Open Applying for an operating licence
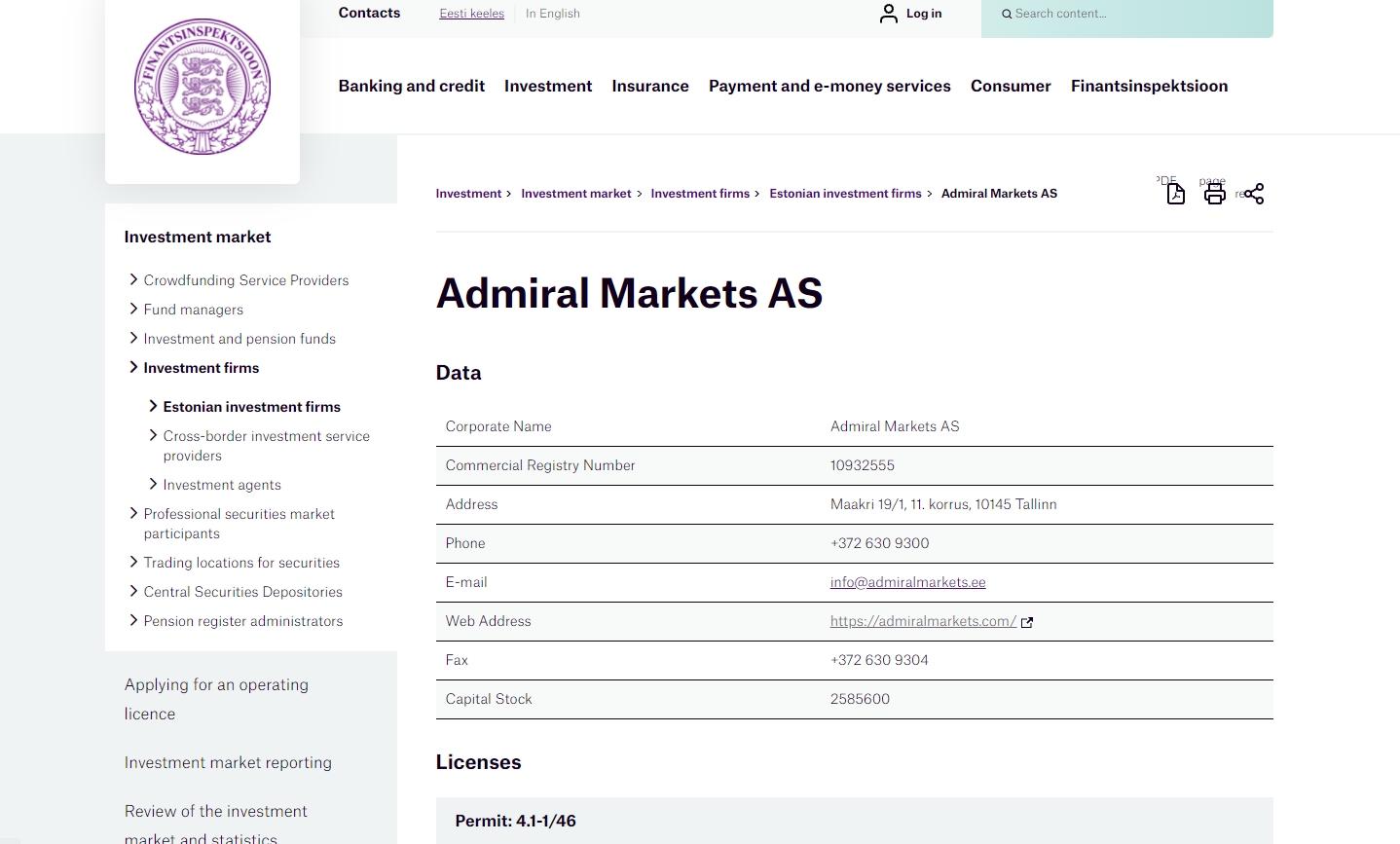The image size is (1400, 844). pyautogui.click(x=216, y=699)
